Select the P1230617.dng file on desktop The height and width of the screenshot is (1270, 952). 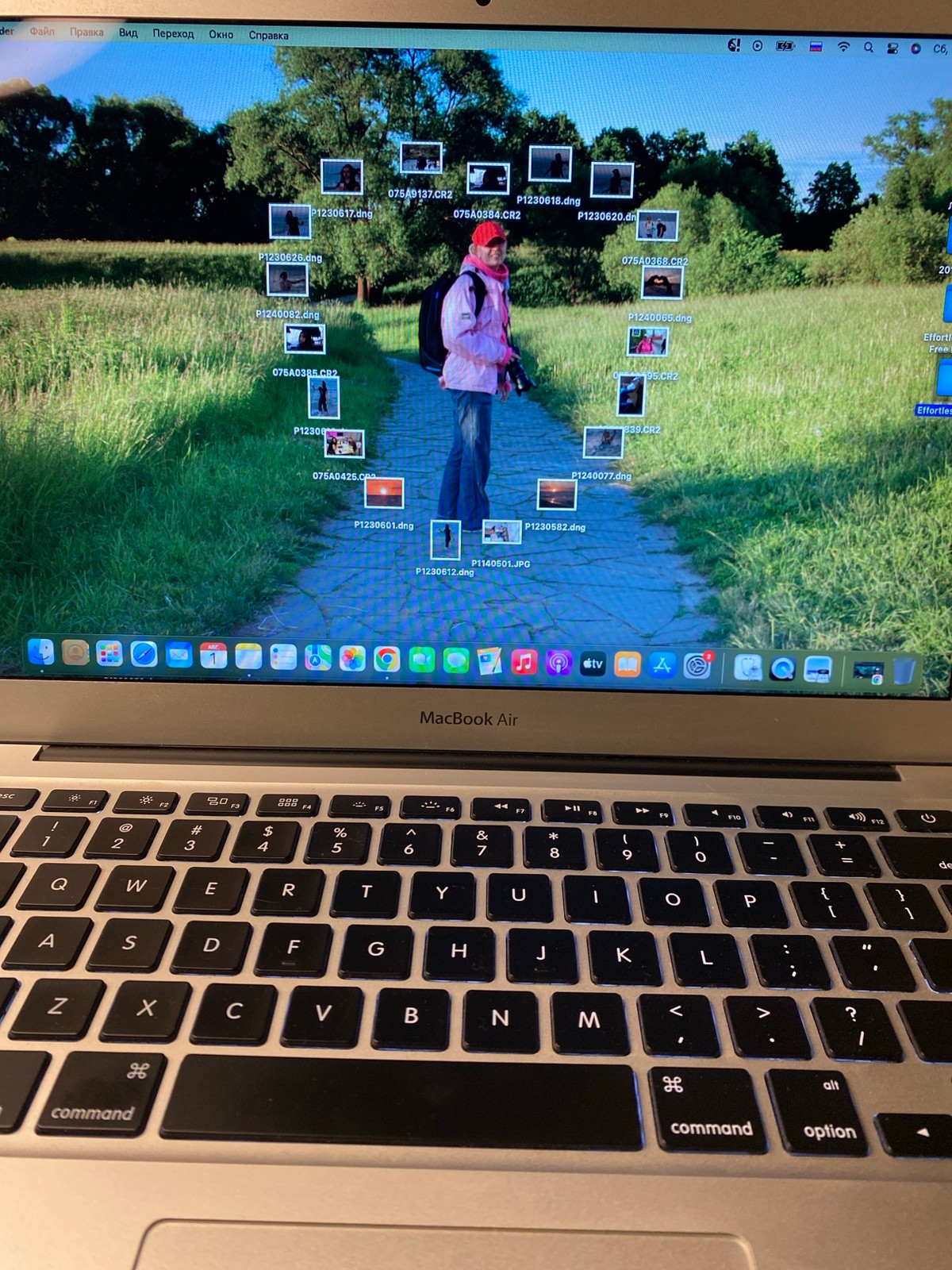tap(342, 176)
